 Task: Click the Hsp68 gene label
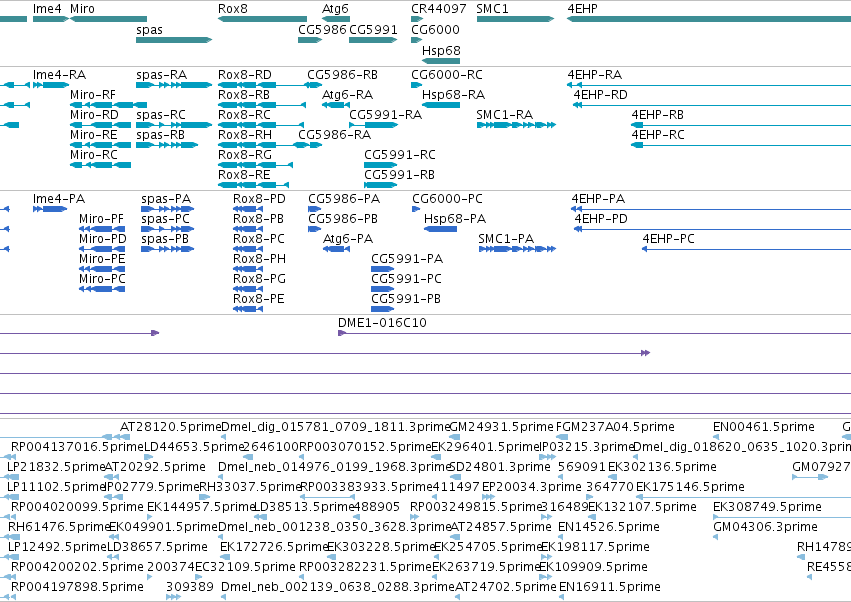click(x=441, y=50)
